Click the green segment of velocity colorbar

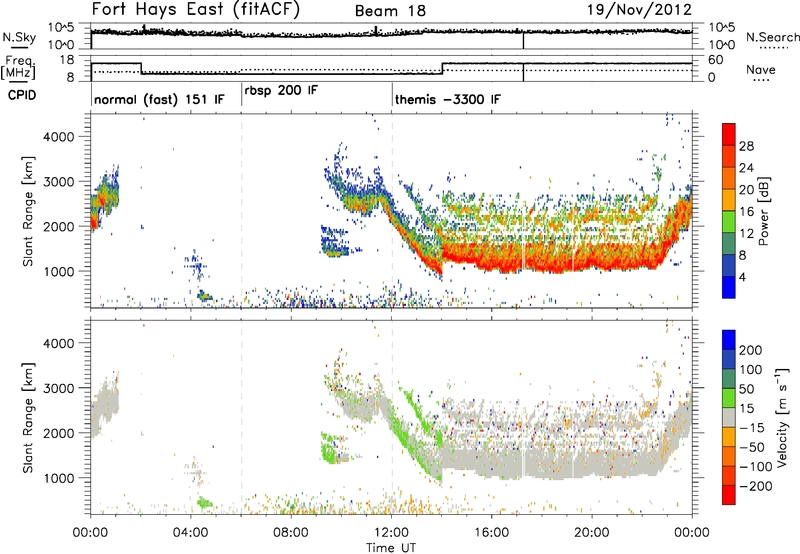click(729, 397)
